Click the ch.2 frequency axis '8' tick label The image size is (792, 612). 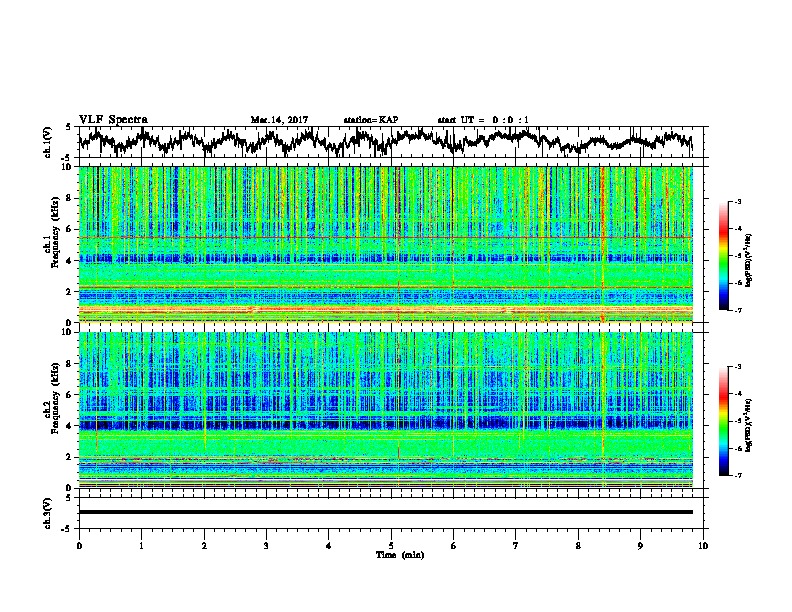(x=70, y=364)
